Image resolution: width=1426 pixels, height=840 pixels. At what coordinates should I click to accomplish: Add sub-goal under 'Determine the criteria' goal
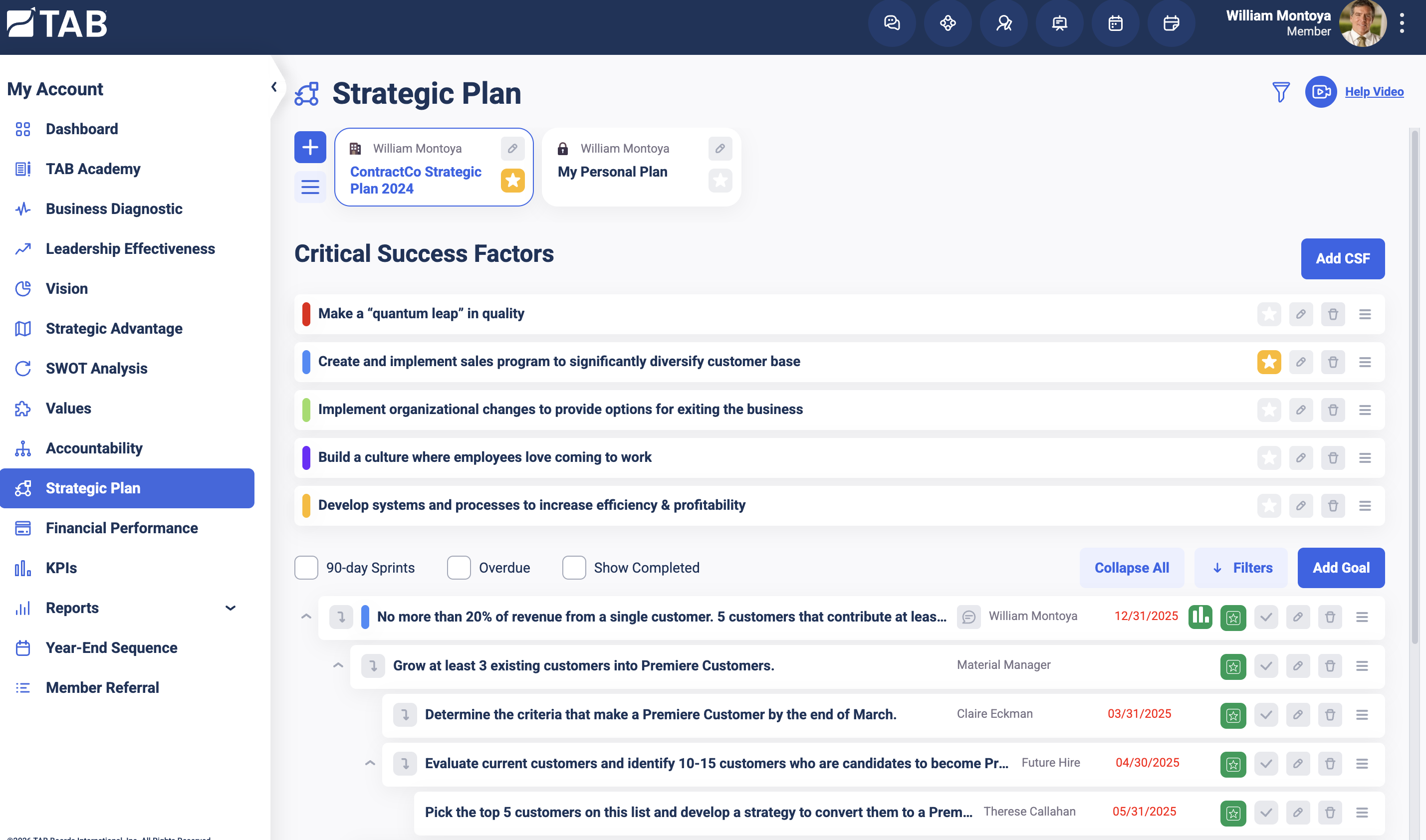tap(405, 715)
